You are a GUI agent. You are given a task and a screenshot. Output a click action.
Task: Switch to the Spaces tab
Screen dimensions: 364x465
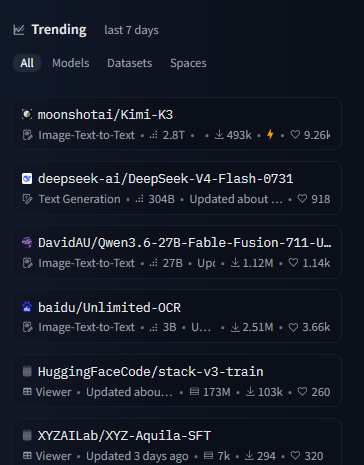(188, 63)
